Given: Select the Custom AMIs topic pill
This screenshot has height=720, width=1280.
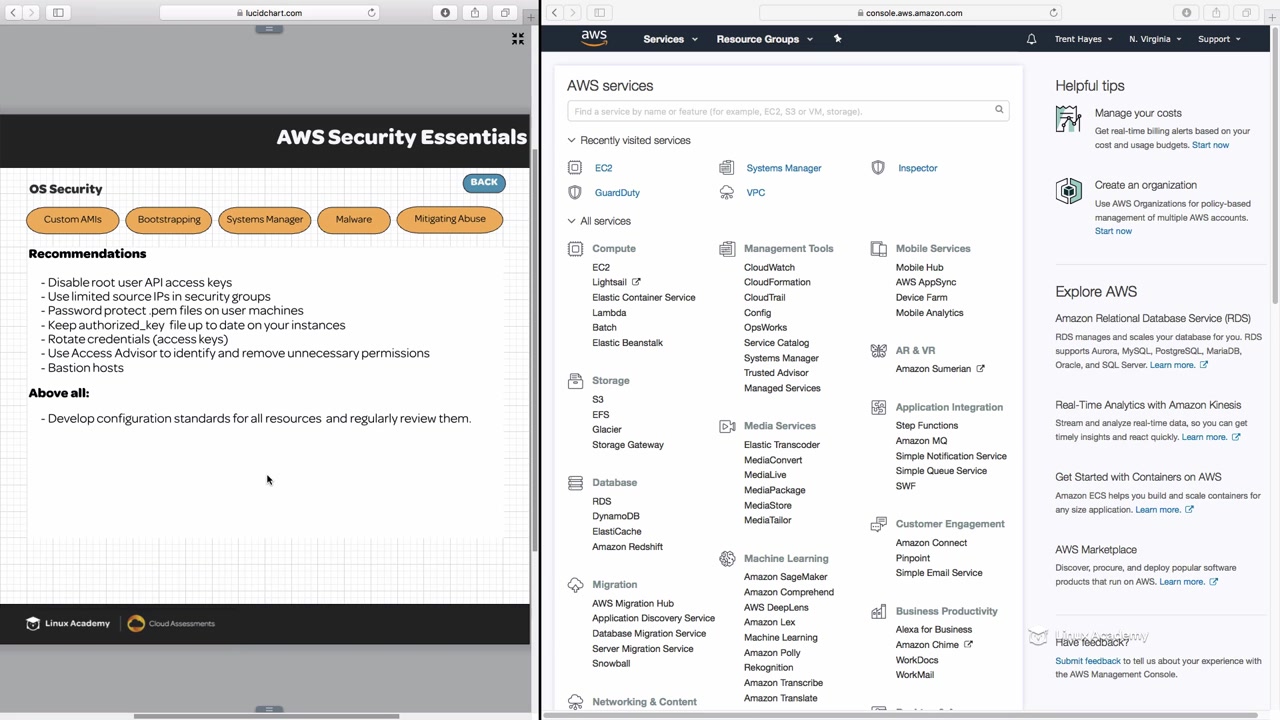Looking at the screenshot, I should pos(72,219).
